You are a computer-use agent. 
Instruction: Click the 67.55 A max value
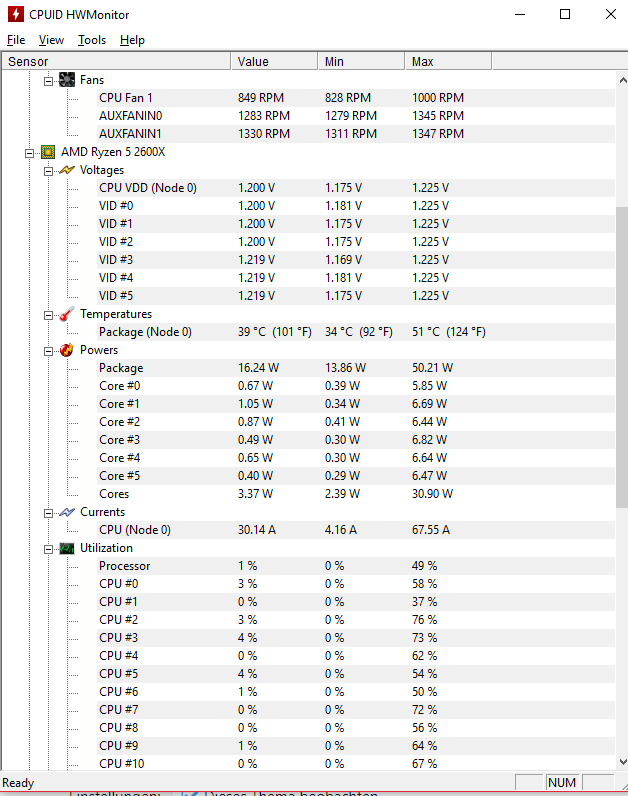[431, 530]
